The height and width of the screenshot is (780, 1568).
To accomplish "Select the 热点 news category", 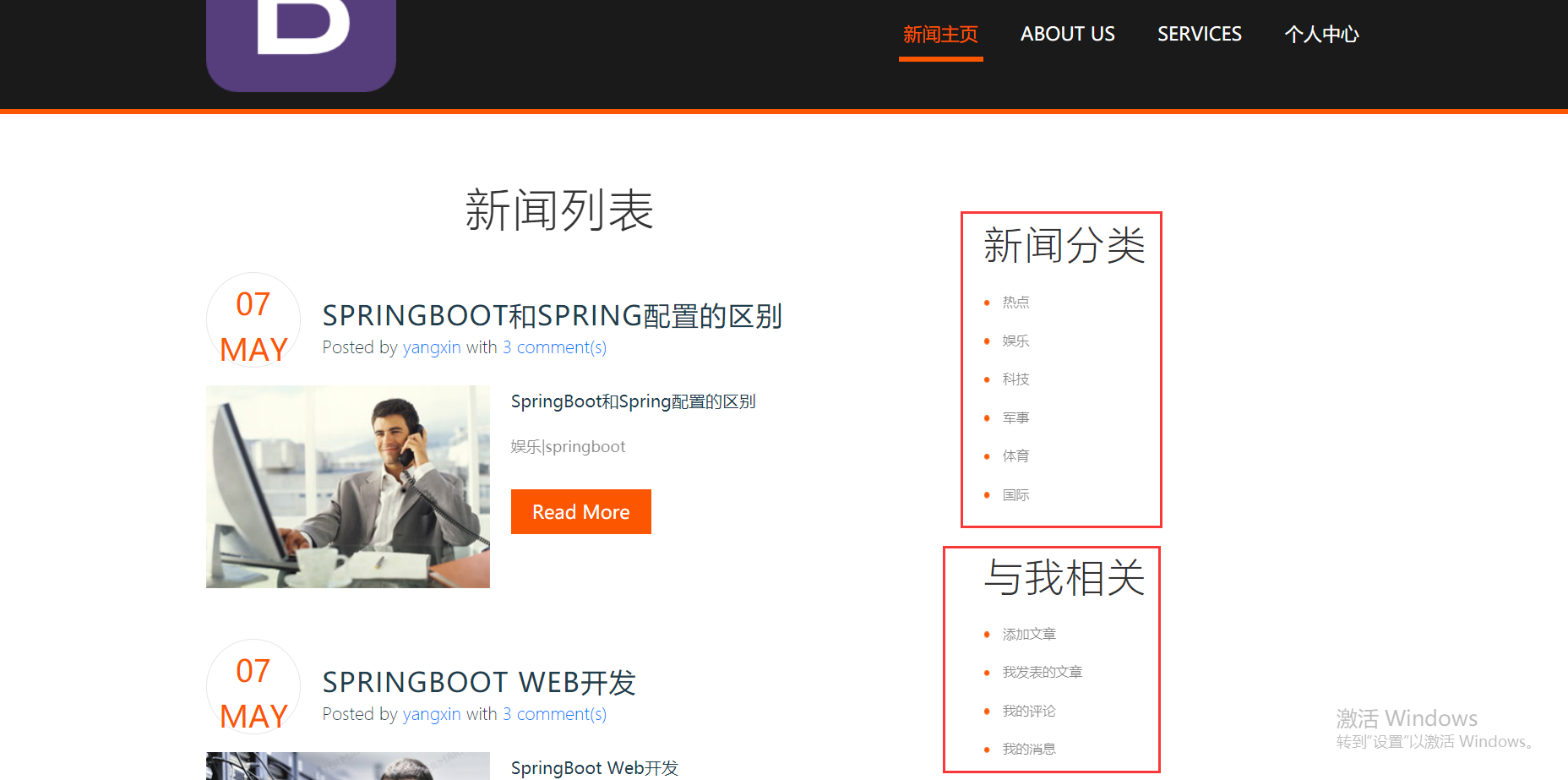I will click(x=1015, y=303).
